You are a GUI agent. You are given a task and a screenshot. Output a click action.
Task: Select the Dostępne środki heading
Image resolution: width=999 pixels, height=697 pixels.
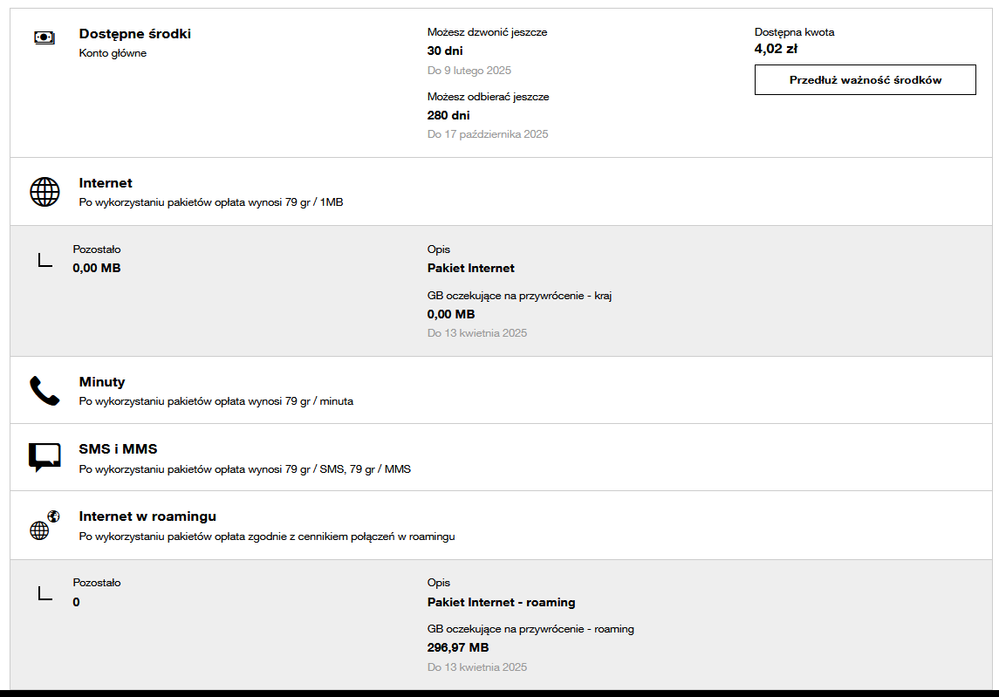[135, 34]
